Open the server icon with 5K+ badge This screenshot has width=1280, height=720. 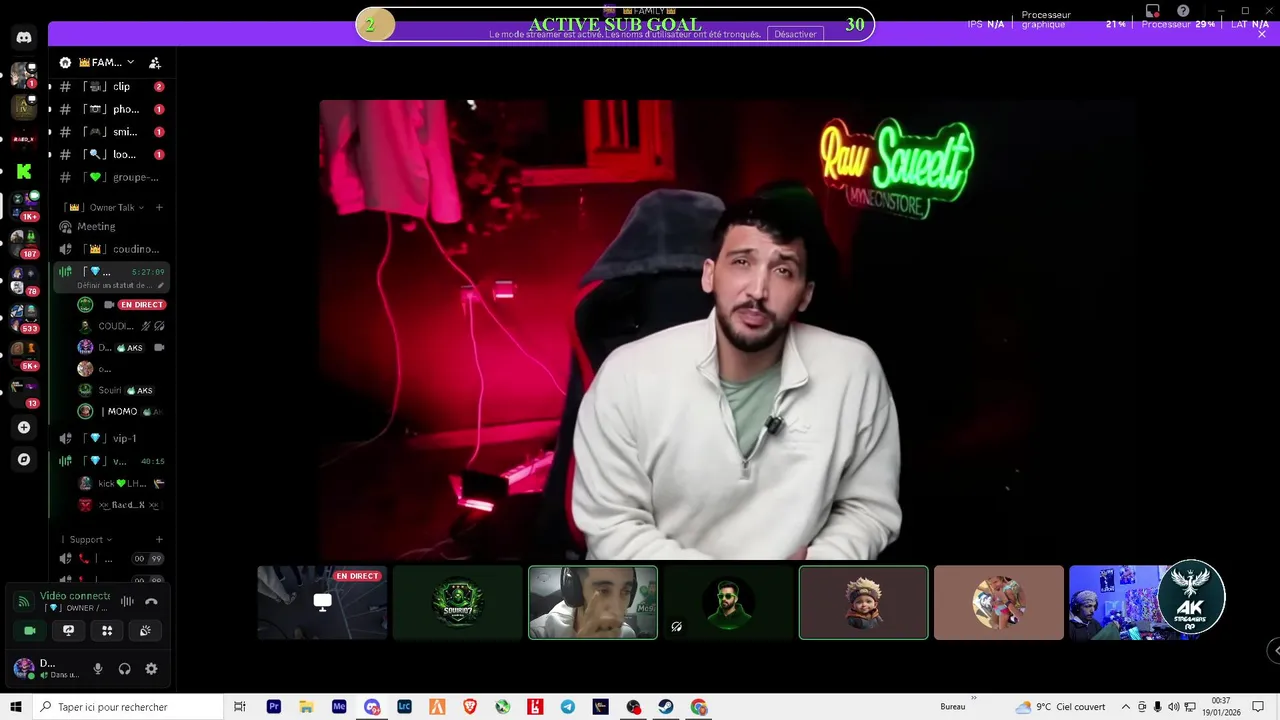24,355
